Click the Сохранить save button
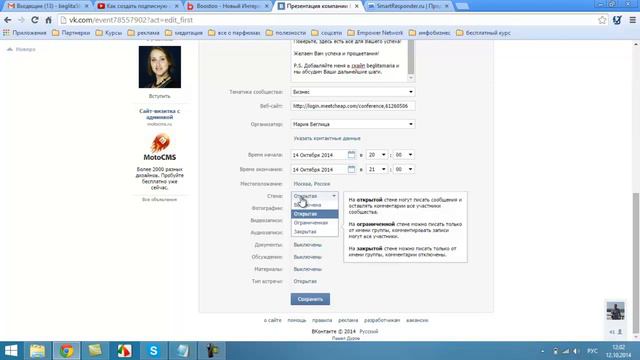Screen dimensions: 640x360 pos(310,299)
